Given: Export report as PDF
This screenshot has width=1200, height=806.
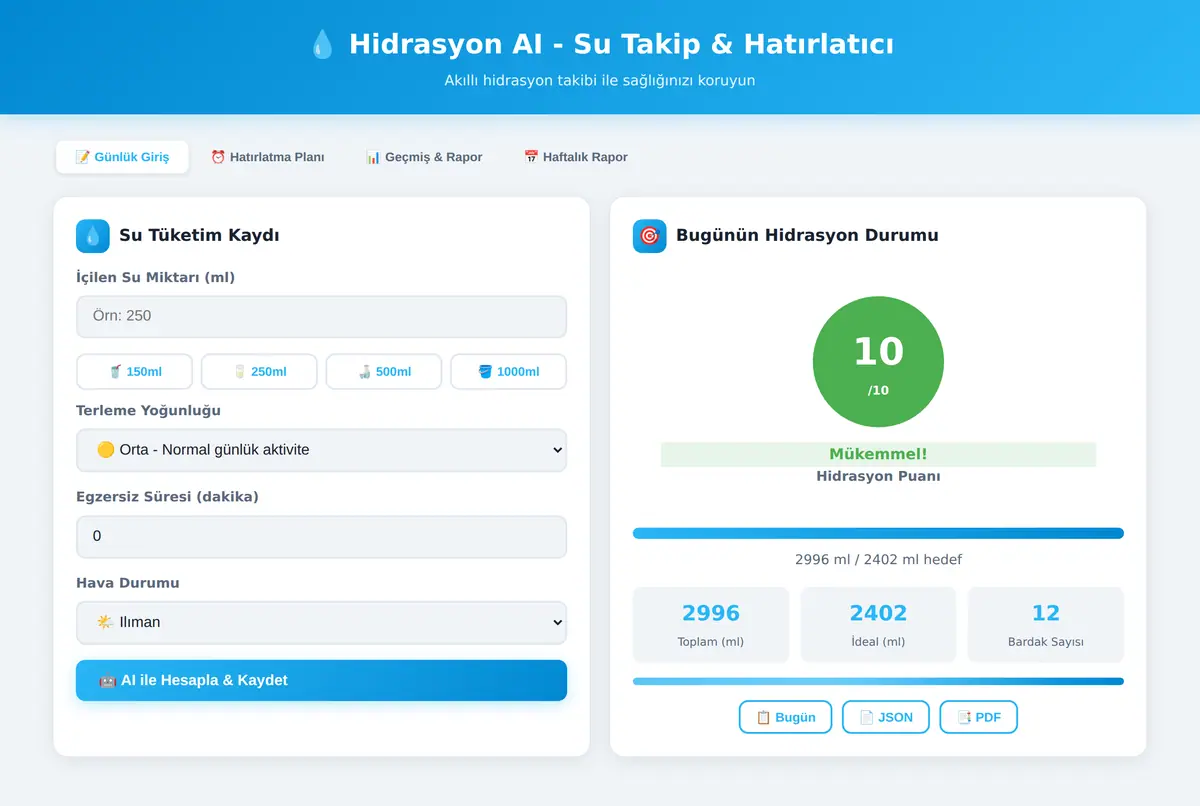Looking at the screenshot, I should coord(978,717).
